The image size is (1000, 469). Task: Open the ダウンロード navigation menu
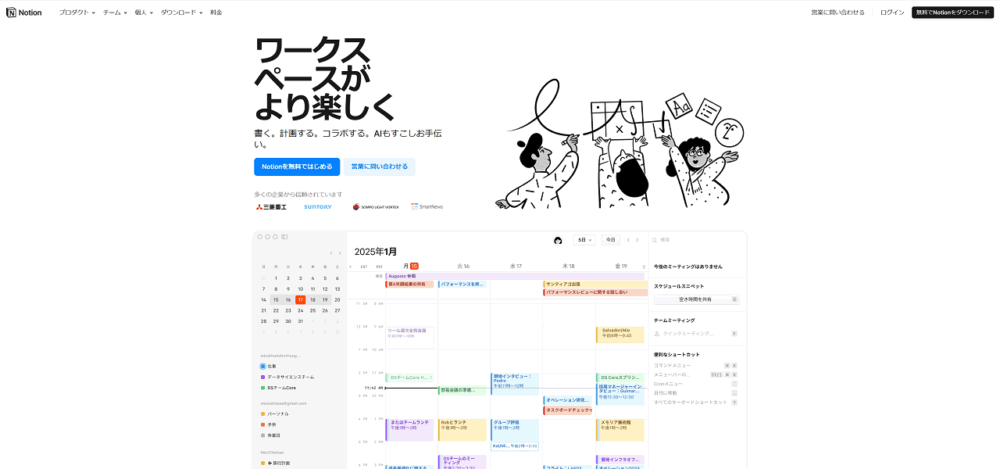181,12
